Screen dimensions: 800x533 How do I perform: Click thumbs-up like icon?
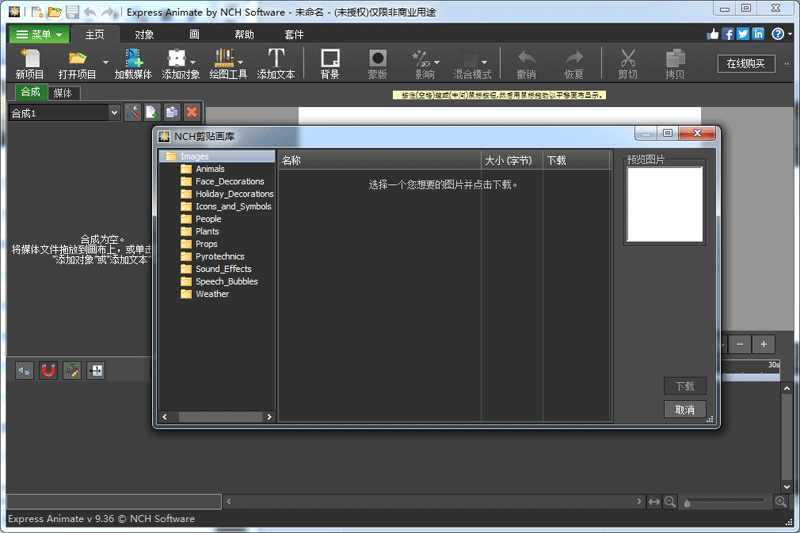click(x=713, y=34)
